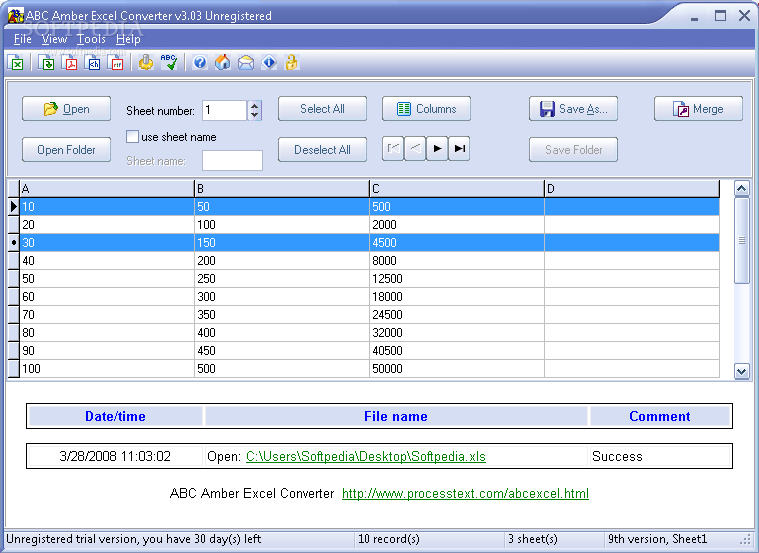Click the home page house icon
The image size is (759, 553).
pyautogui.click(x=223, y=62)
